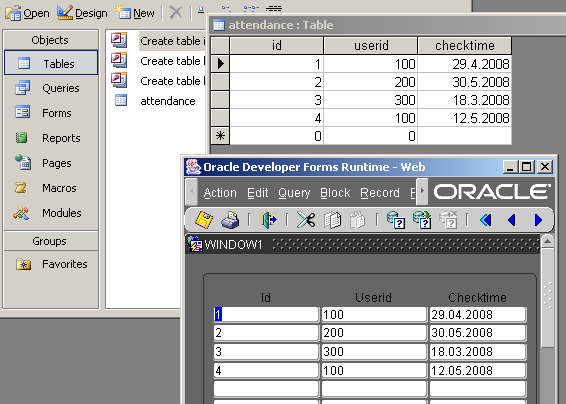Click the id column header in attendance table

277,45
